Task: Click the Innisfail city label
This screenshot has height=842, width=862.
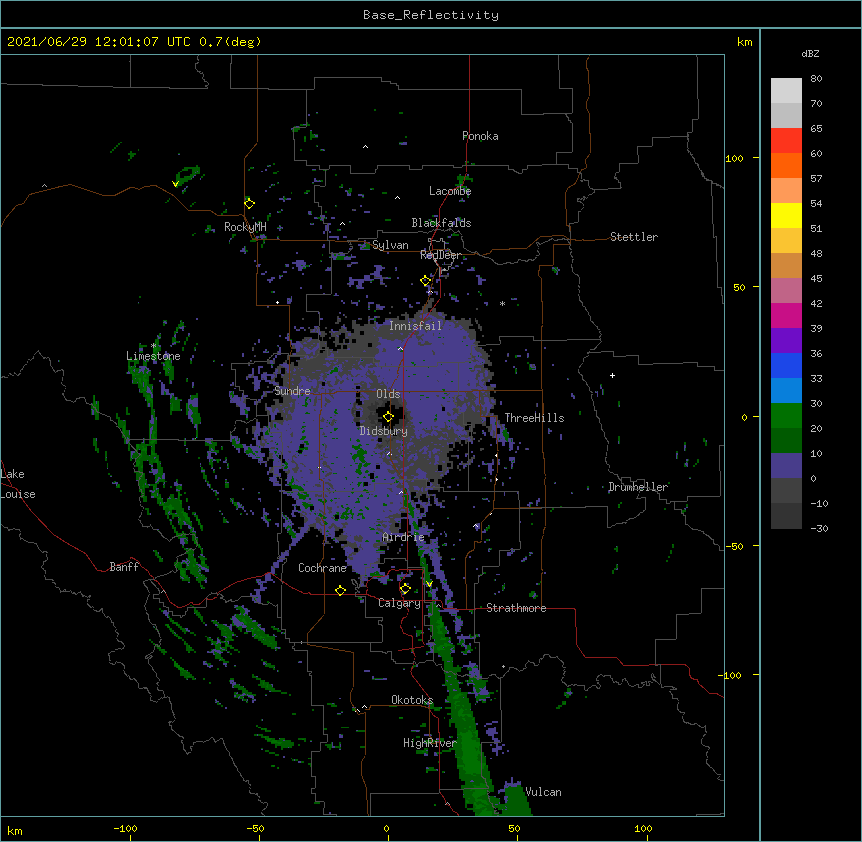Action: (415, 326)
